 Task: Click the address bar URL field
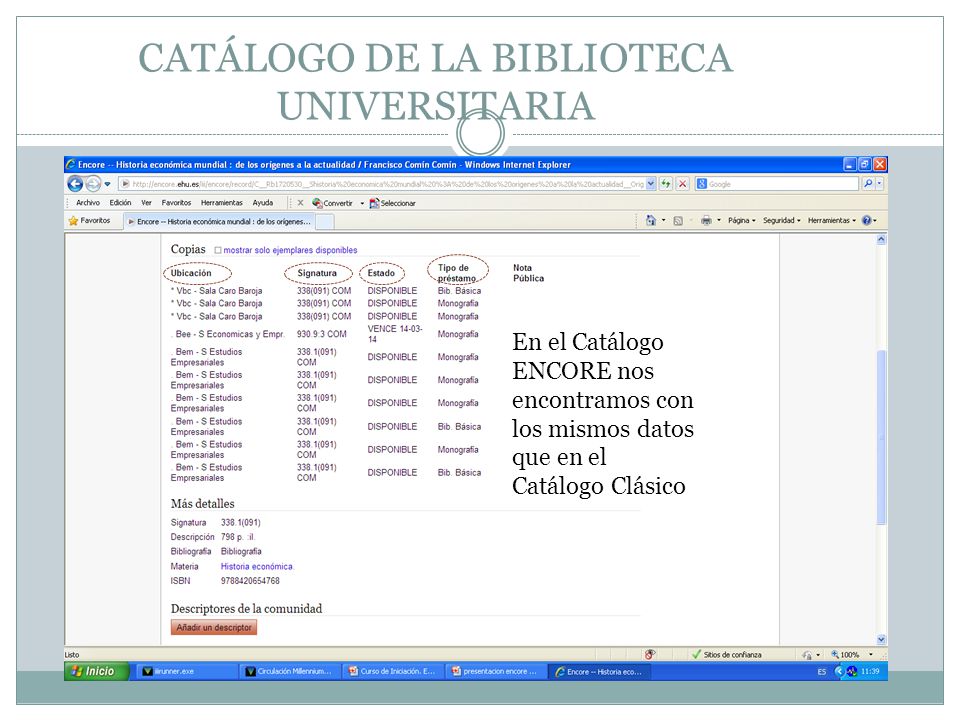click(x=382, y=184)
